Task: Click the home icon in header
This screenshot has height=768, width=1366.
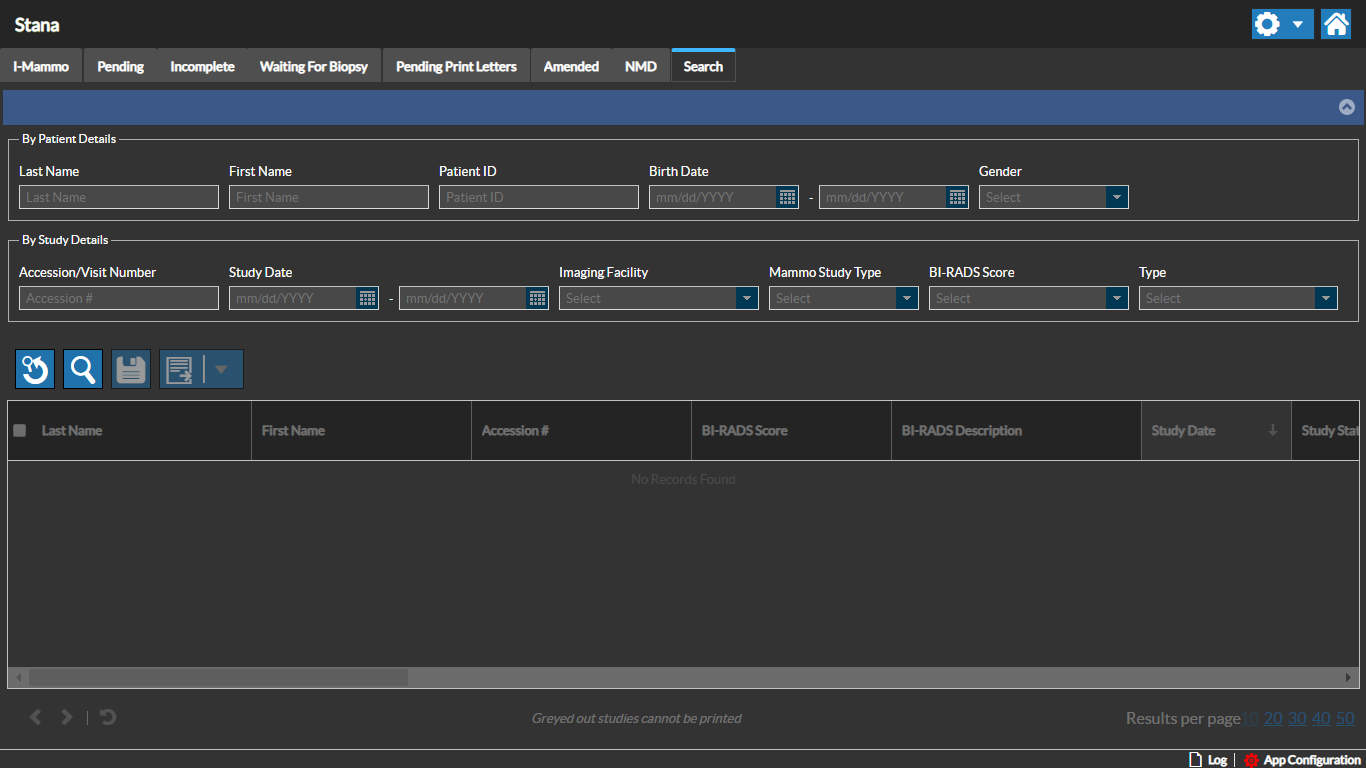Action: [1336, 24]
